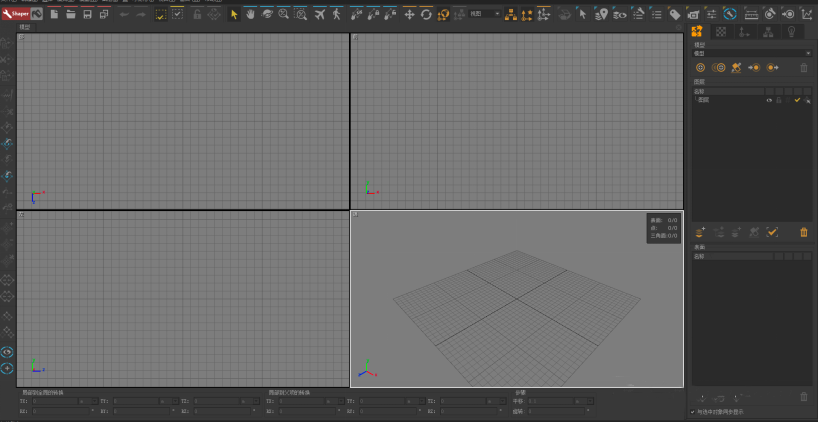Image resolution: width=819 pixels, height=423 pixels.
Task: Toggle the eye visibility of the layer row
Action: [769, 100]
